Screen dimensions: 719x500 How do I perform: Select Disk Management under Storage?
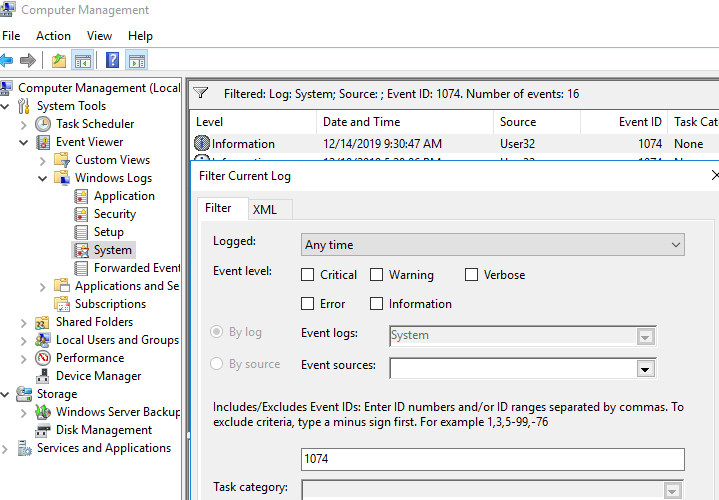[103, 430]
